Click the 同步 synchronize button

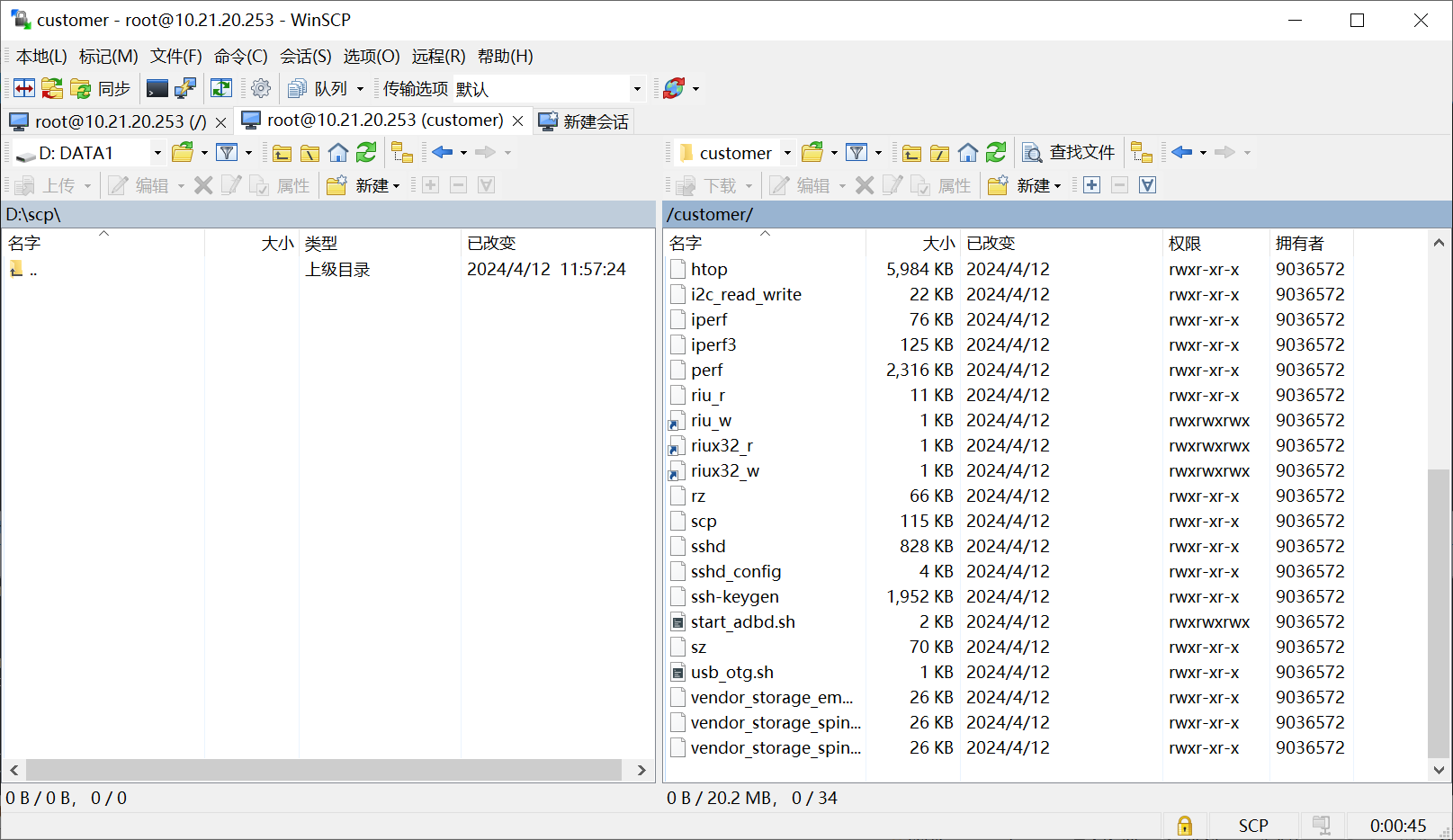[x=101, y=88]
